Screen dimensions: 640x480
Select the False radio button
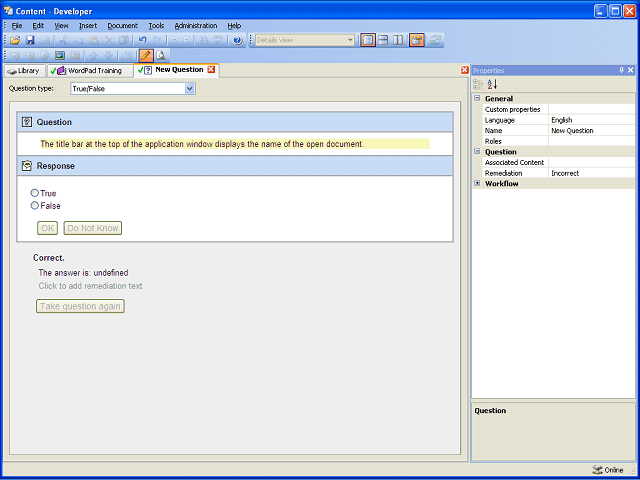pyautogui.click(x=35, y=205)
